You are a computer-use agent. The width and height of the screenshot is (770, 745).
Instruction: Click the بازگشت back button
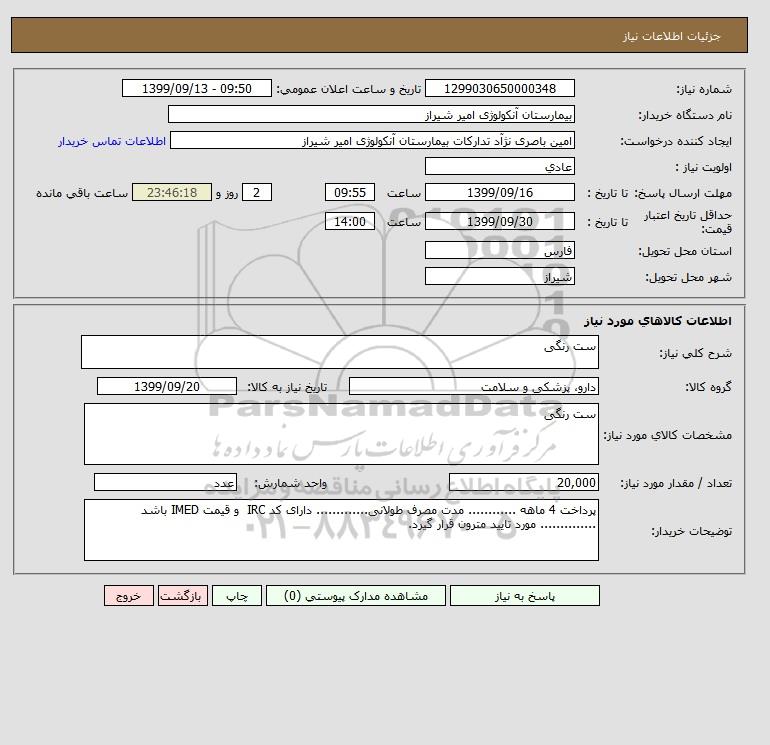pos(183,595)
